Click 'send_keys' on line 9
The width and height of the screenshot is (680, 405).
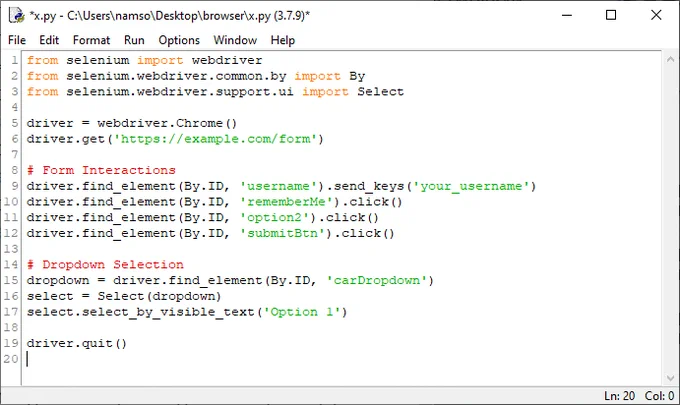point(369,186)
